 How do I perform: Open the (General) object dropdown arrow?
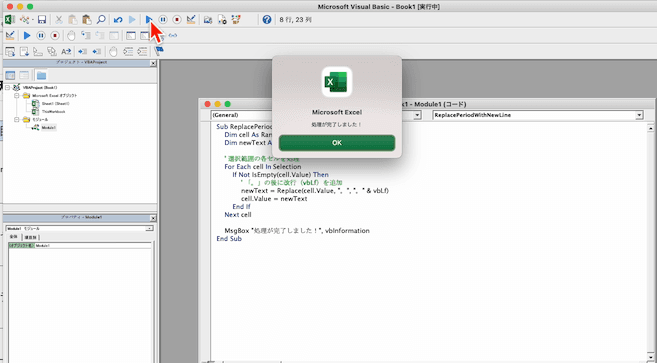point(417,115)
